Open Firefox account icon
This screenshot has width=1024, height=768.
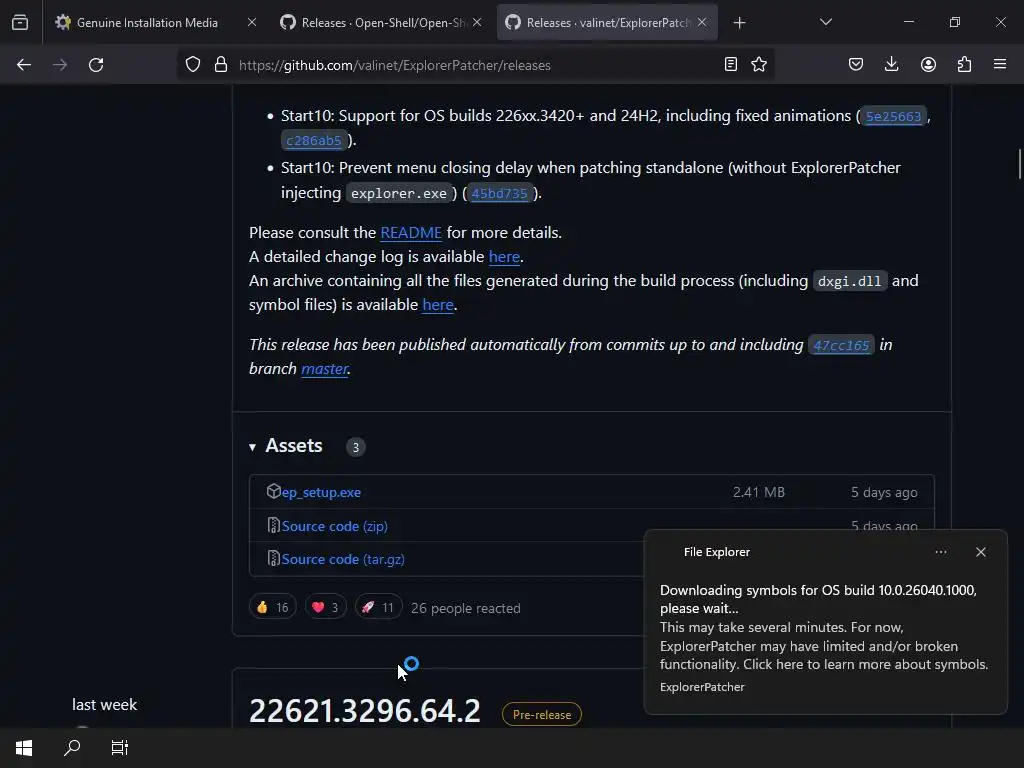[928, 64]
